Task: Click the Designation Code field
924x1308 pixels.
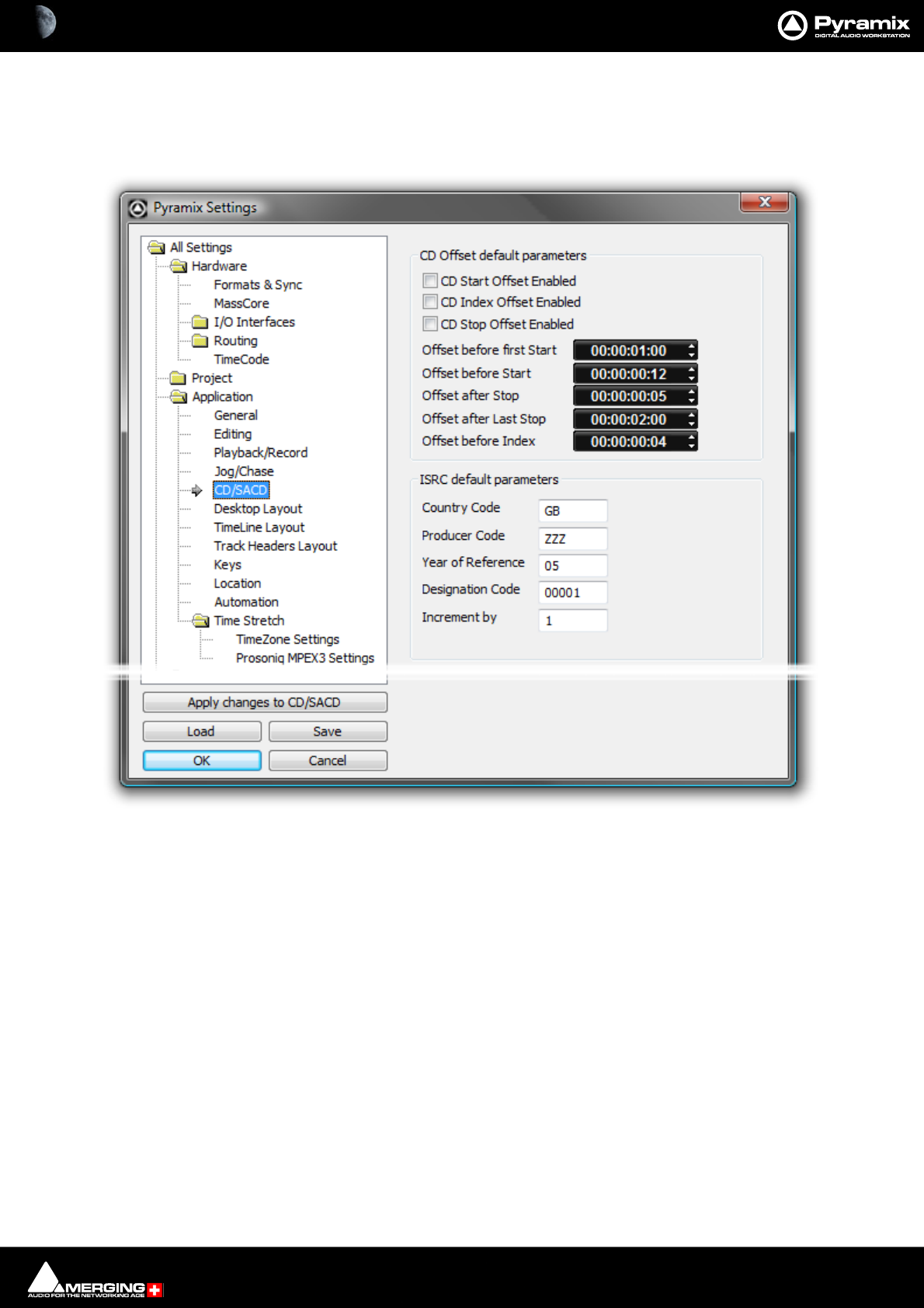Action: [573, 593]
